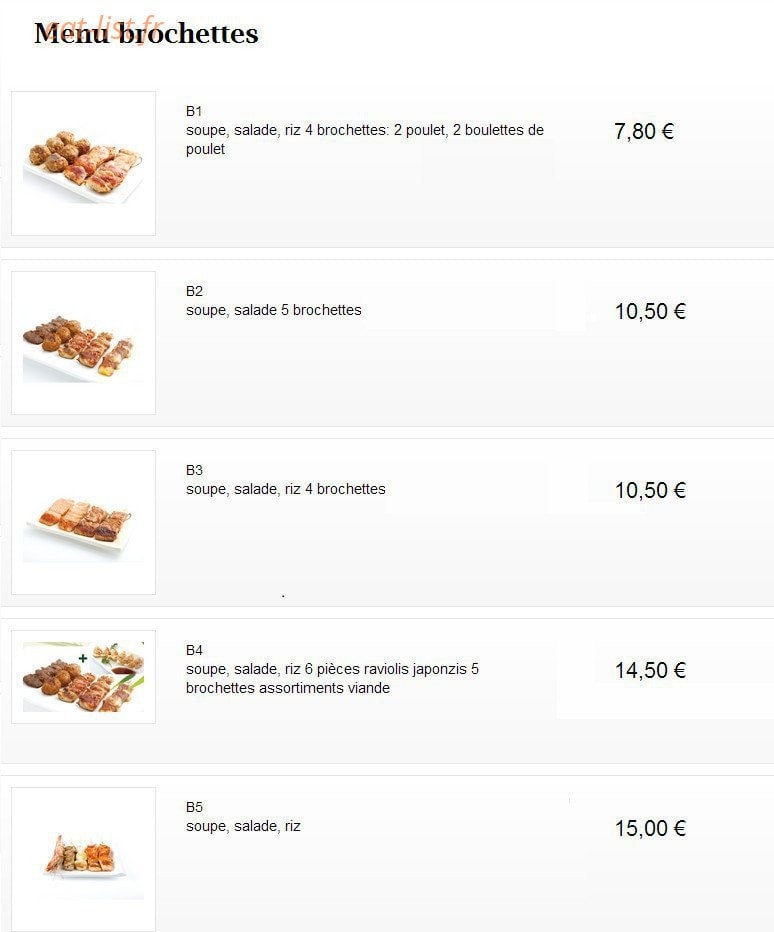Click the 14,50 € price
The image size is (774, 932).
[x=650, y=670]
